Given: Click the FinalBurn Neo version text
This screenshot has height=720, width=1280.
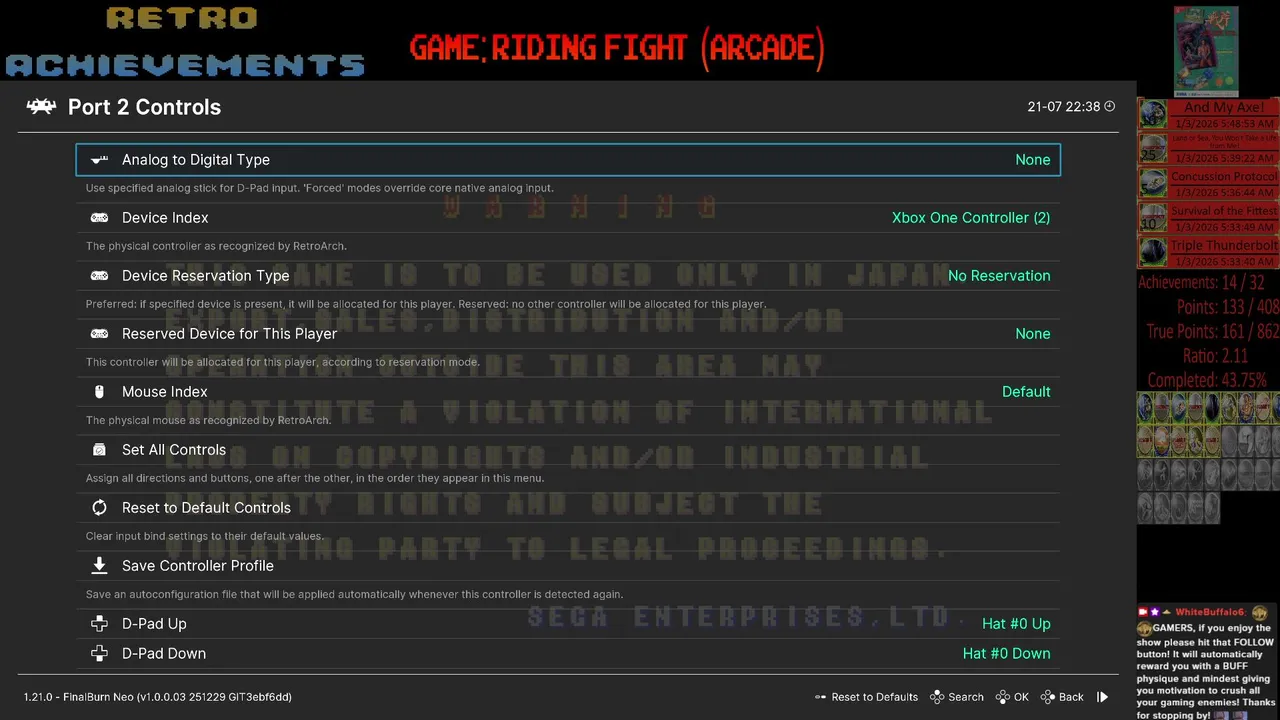Looking at the screenshot, I should tap(158, 697).
